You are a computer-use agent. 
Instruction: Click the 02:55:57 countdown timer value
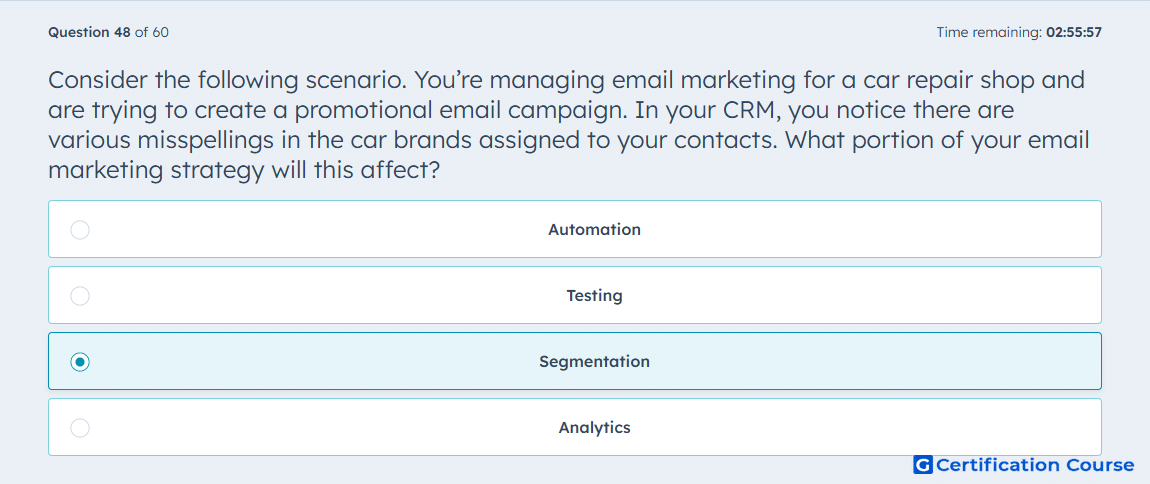[1074, 32]
